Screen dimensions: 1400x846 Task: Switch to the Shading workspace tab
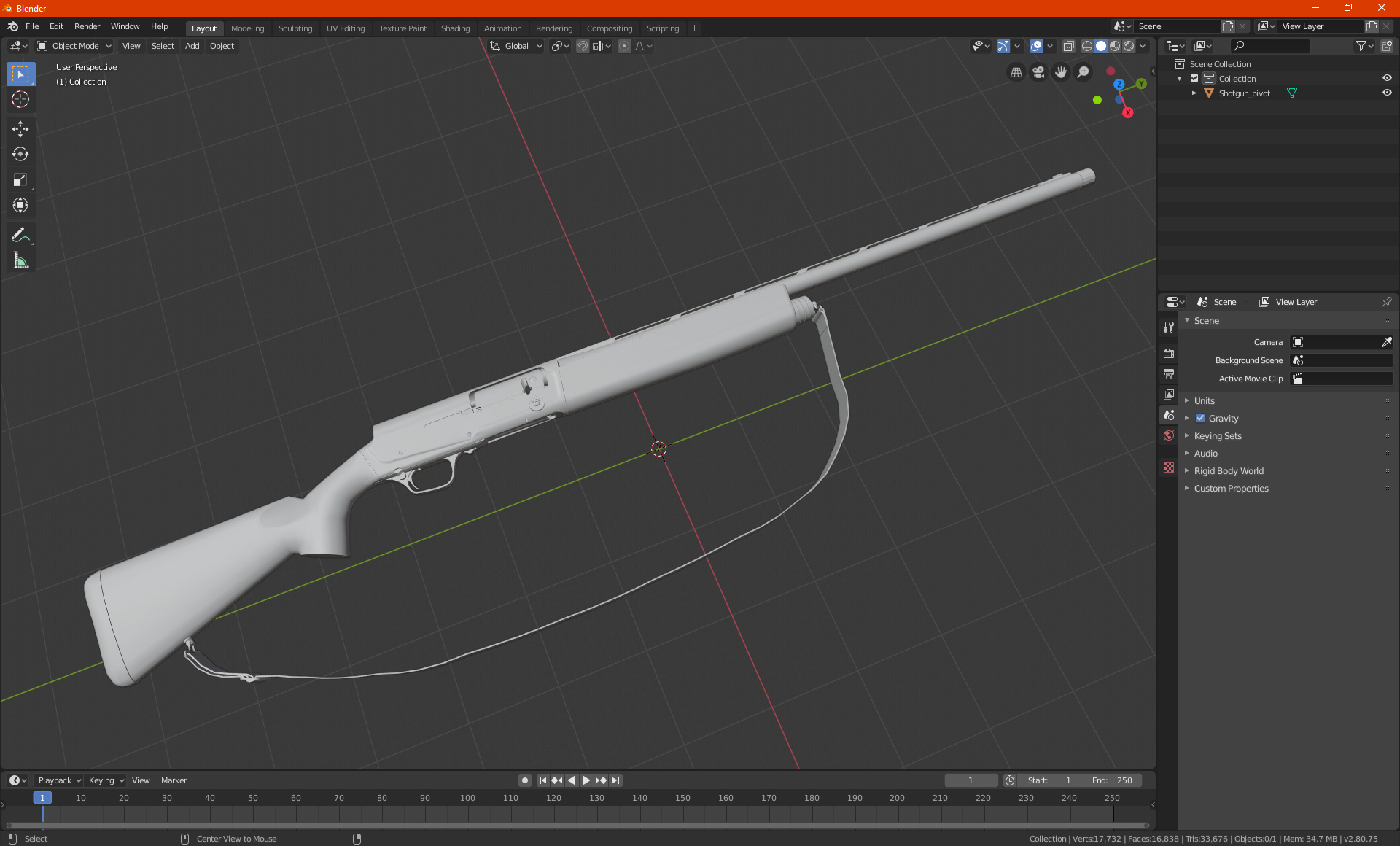tap(455, 28)
